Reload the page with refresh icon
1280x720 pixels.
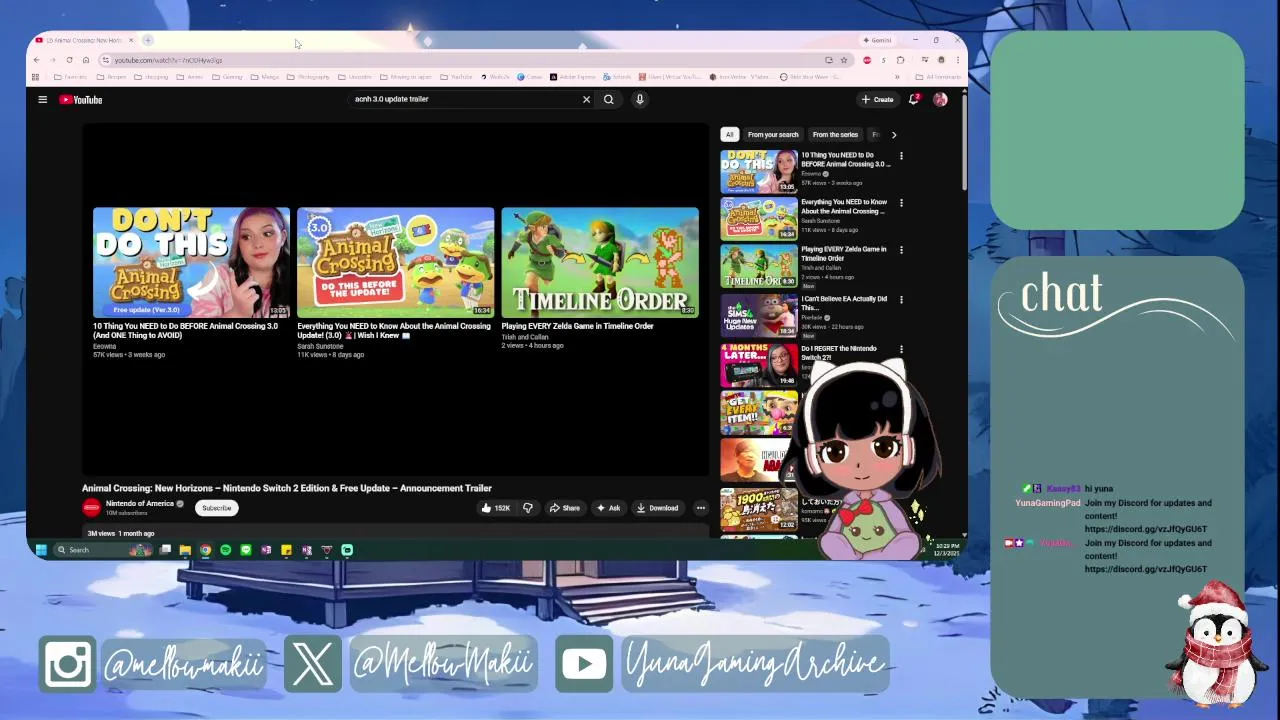pos(69,60)
